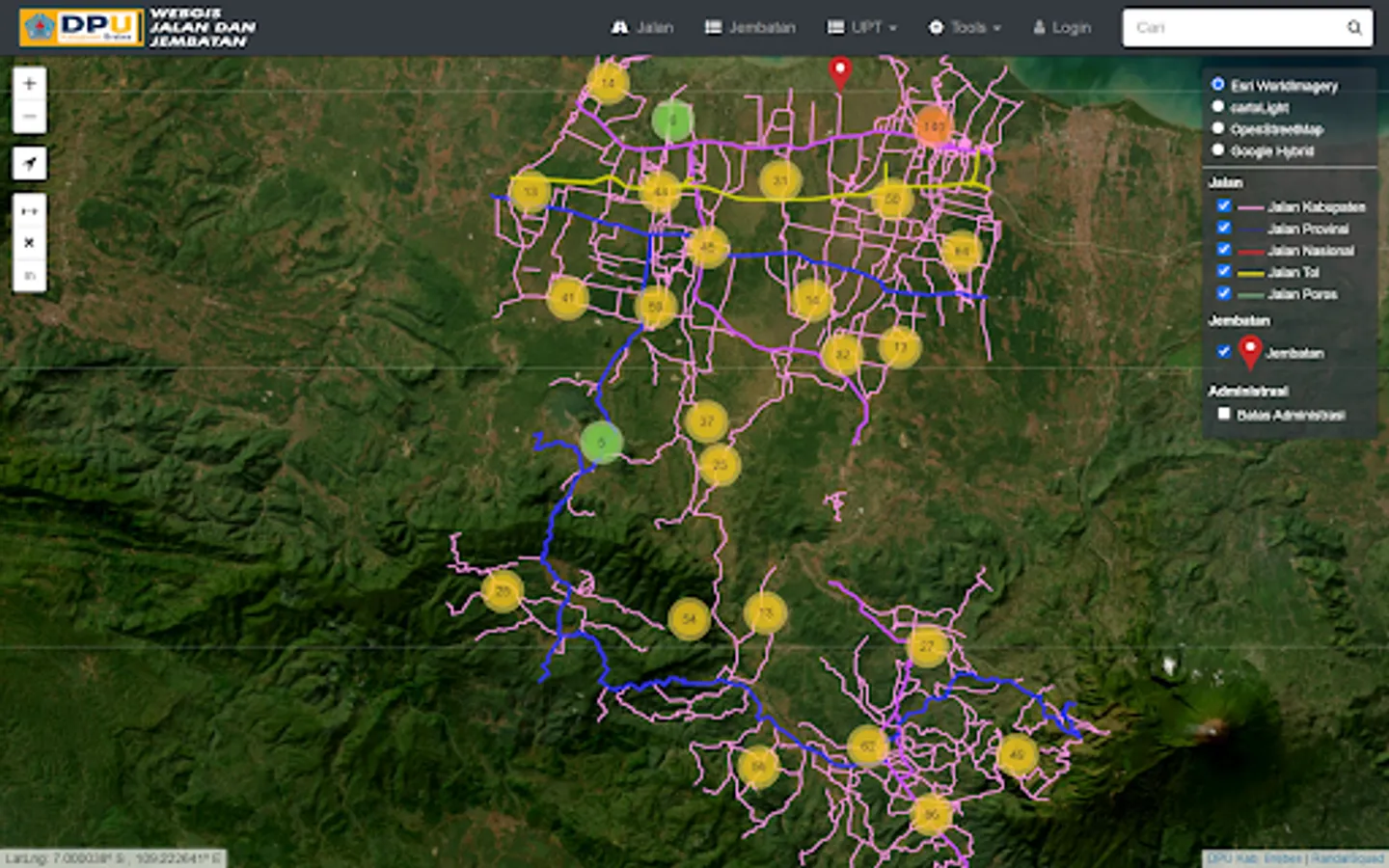Image resolution: width=1389 pixels, height=868 pixels.
Task: Expand the yellow cluster marker labeled 37
Action: click(x=706, y=421)
